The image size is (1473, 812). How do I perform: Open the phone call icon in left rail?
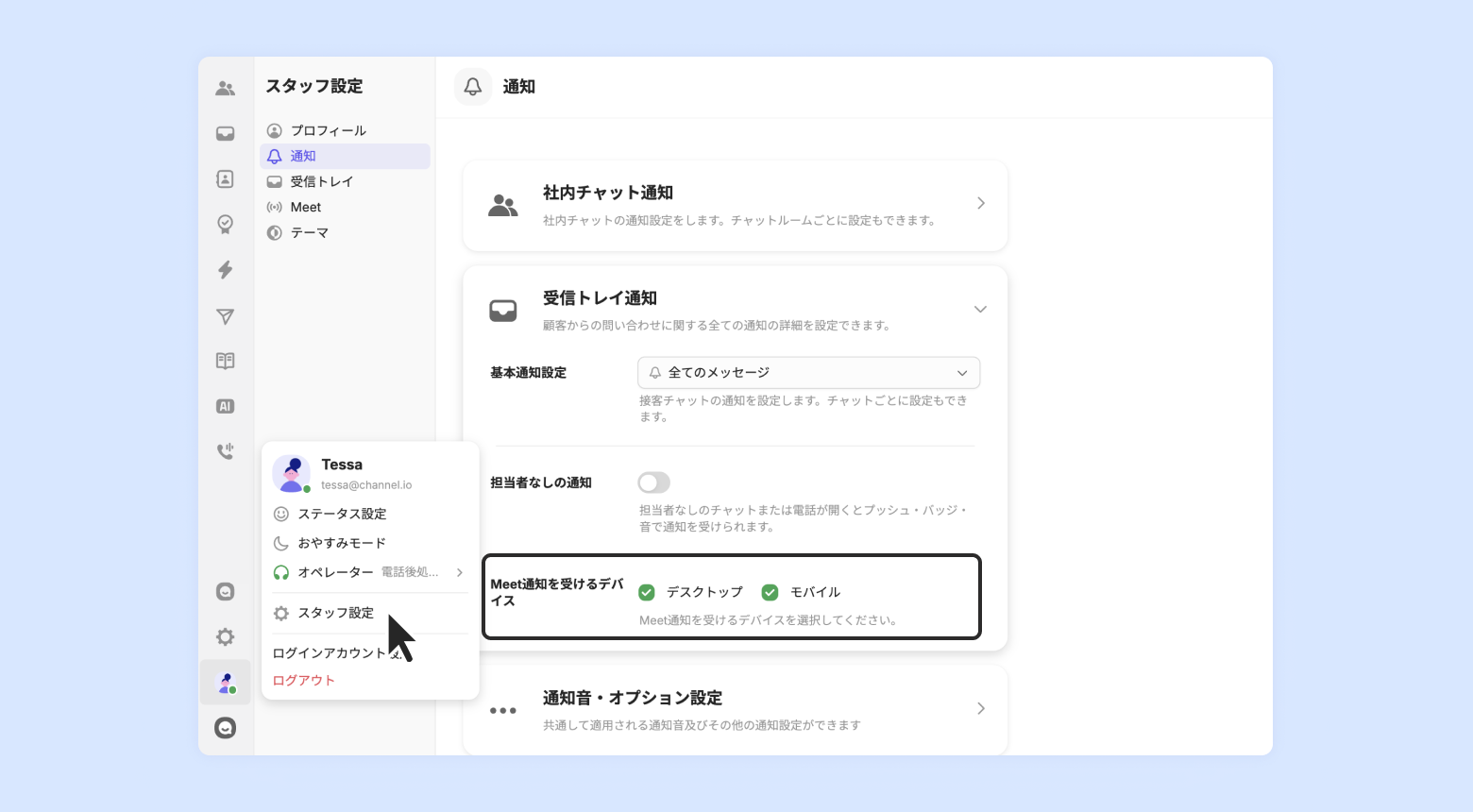click(x=225, y=451)
